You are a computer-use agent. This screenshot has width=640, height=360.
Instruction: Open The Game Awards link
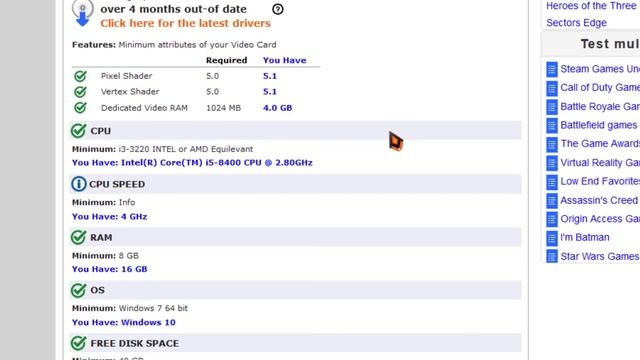600,144
